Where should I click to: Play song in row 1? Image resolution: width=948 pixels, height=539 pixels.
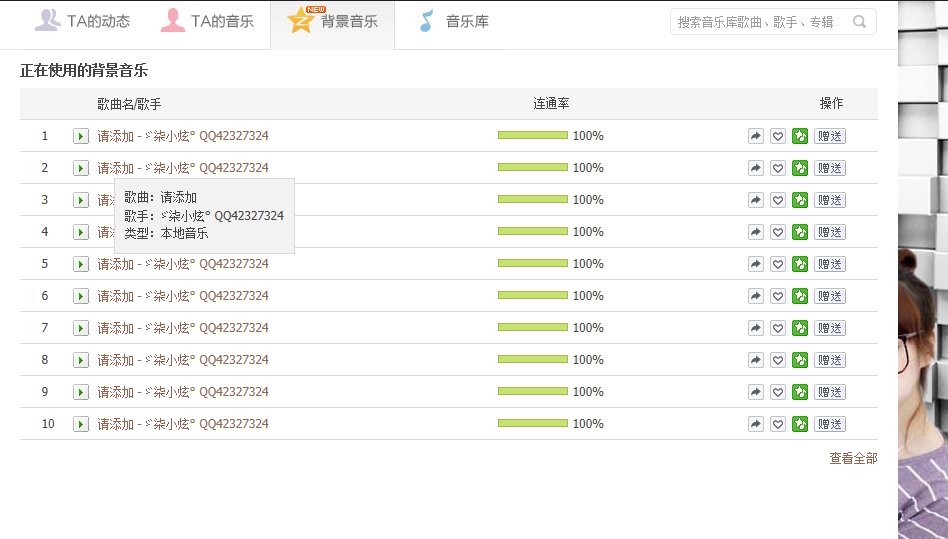(81, 136)
